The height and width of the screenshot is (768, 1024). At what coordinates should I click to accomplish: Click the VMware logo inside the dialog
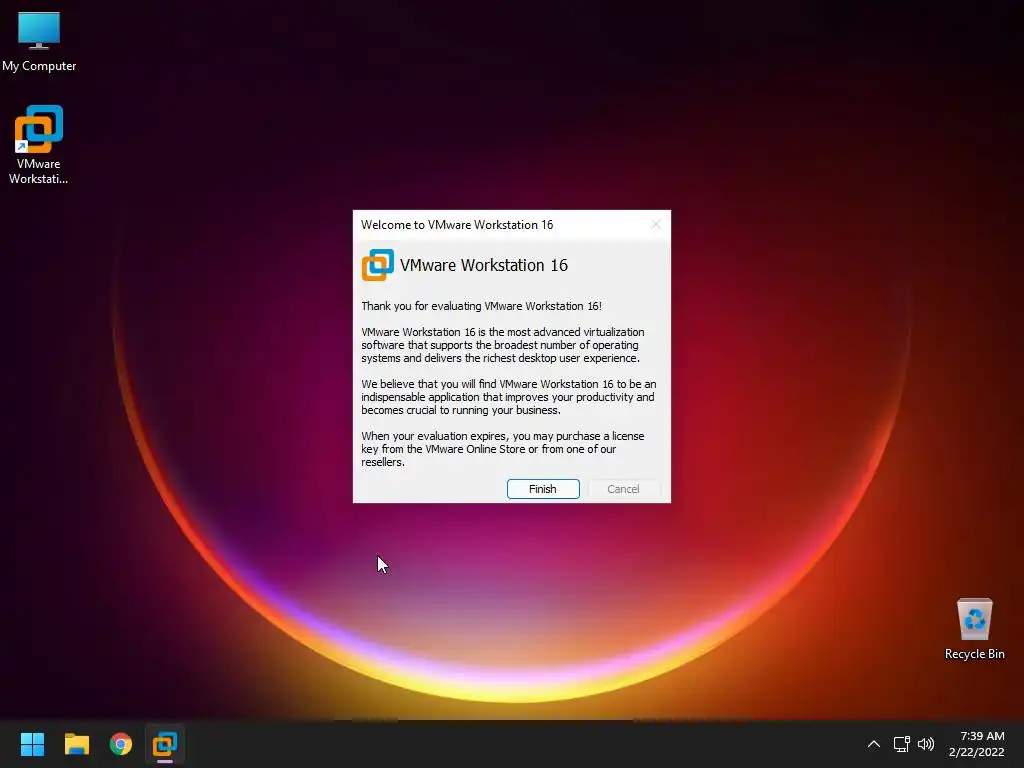377,265
